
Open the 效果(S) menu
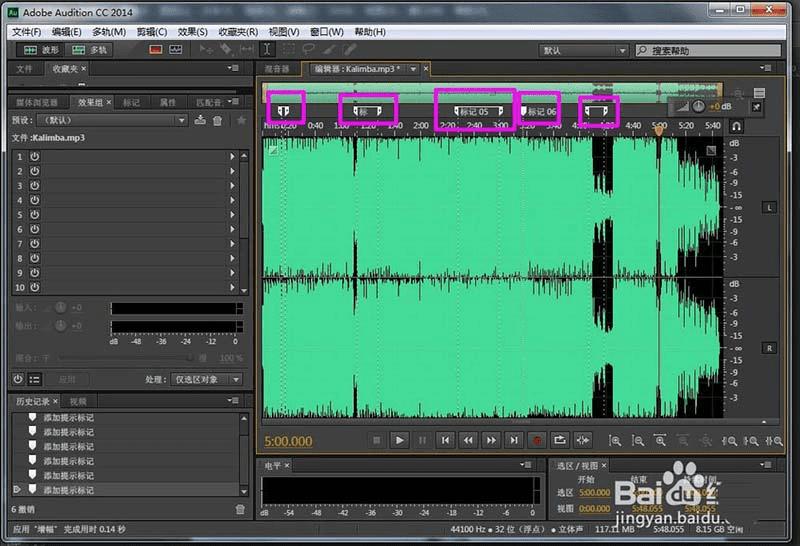click(x=193, y=32)
